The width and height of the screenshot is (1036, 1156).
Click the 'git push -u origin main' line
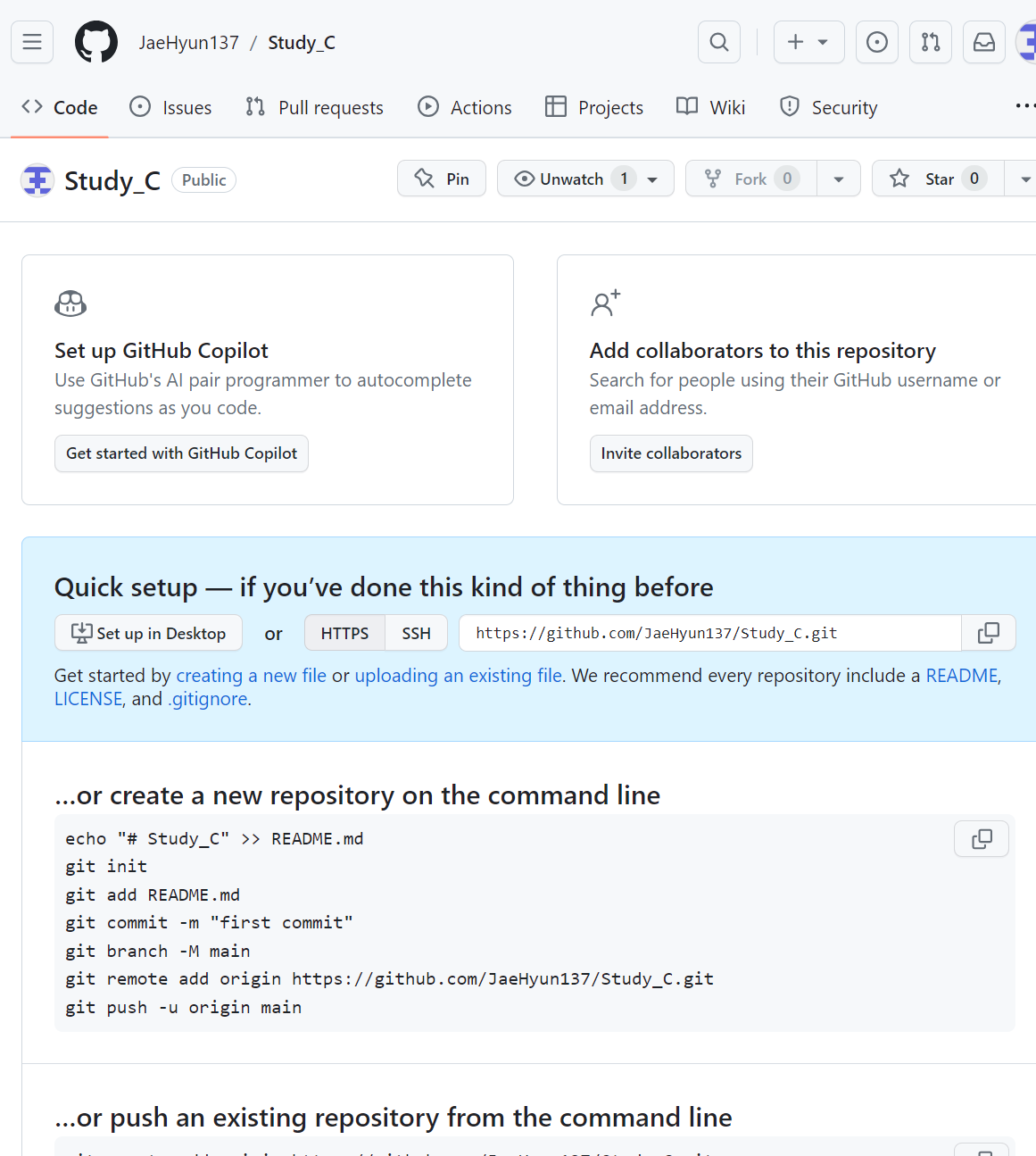click(184, 1007)
